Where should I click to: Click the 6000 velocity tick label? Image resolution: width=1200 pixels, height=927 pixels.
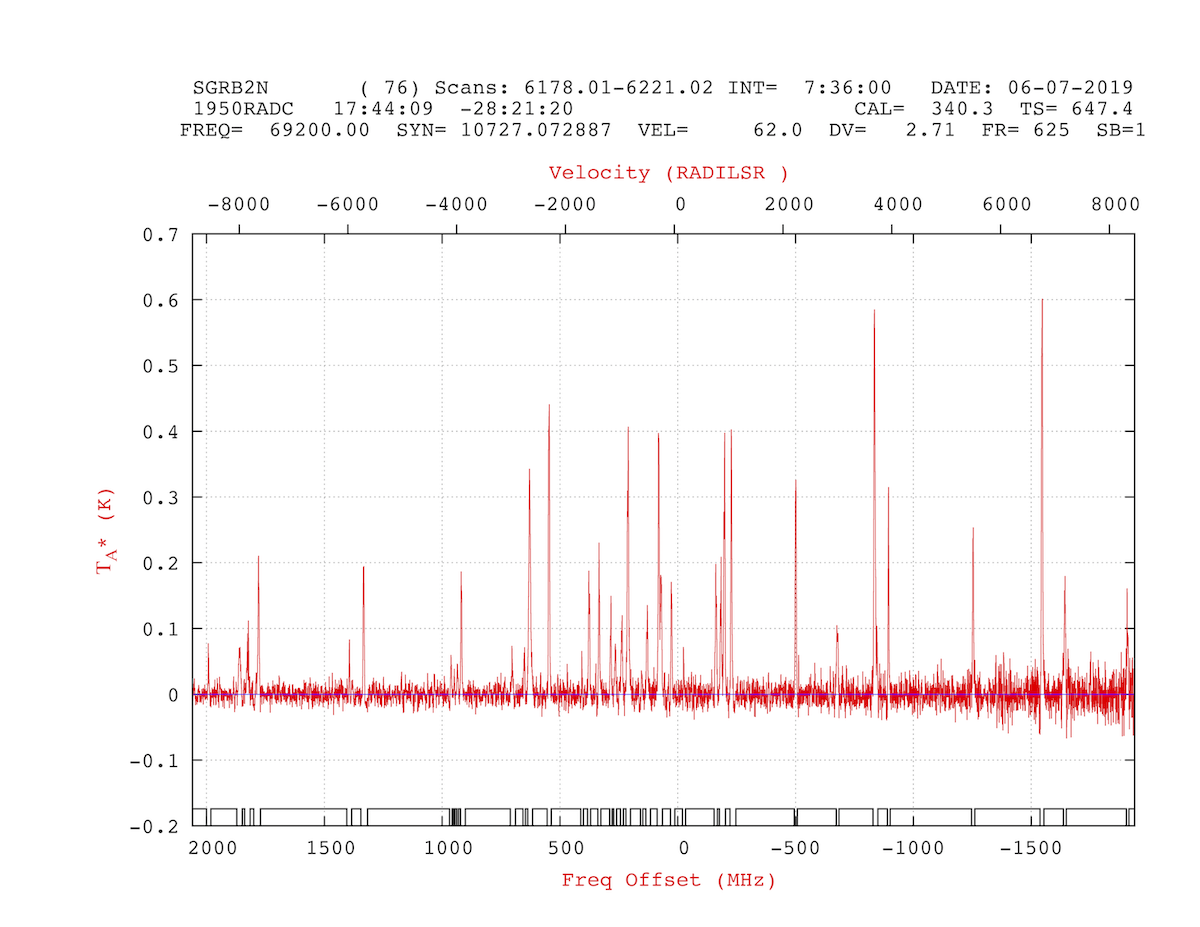point(1007,204)
